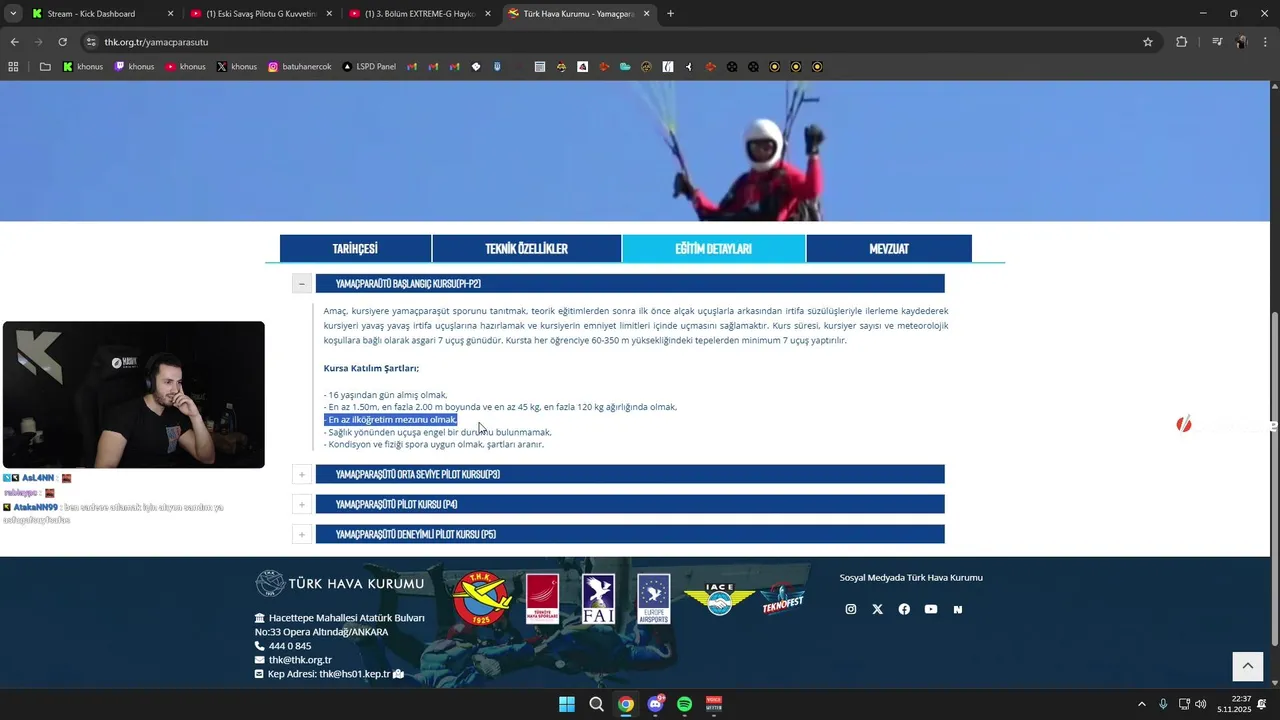The width and height of the screenshot is (1280, 720).
Task: Switch to Eski Savaş Pilotu YouTube tab
Action: click(261, 14)
